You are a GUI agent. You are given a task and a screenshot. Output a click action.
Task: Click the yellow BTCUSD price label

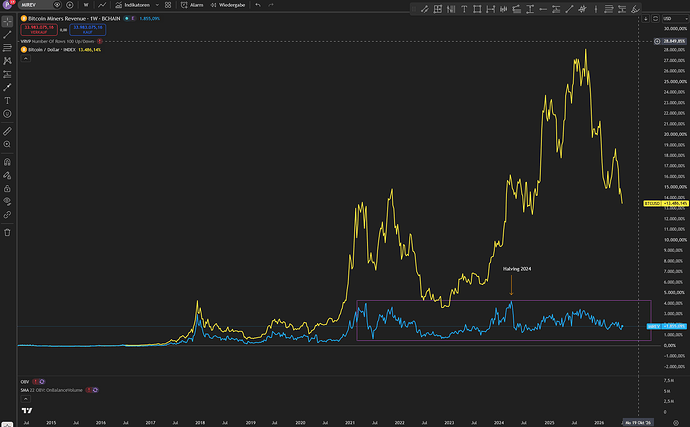(665, 203)
